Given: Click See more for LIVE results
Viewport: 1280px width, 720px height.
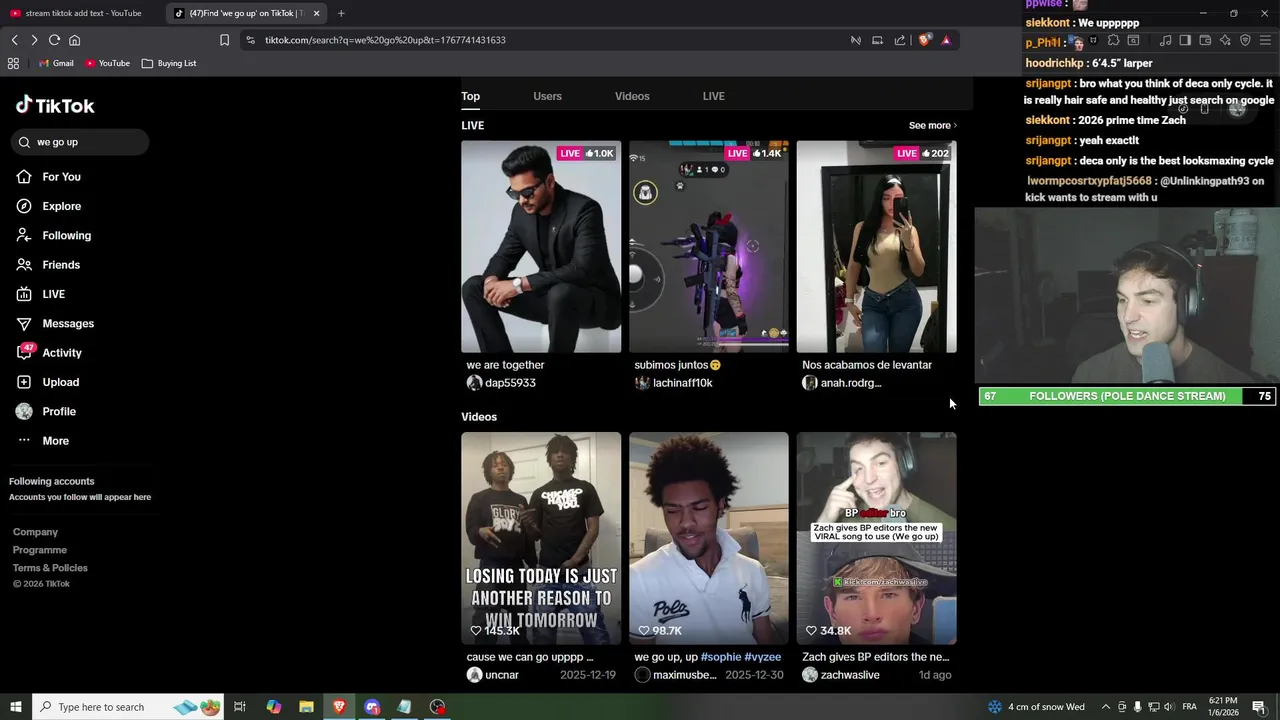Looking at the screenshot, I should pyautogui.click(x=932, y=126).
